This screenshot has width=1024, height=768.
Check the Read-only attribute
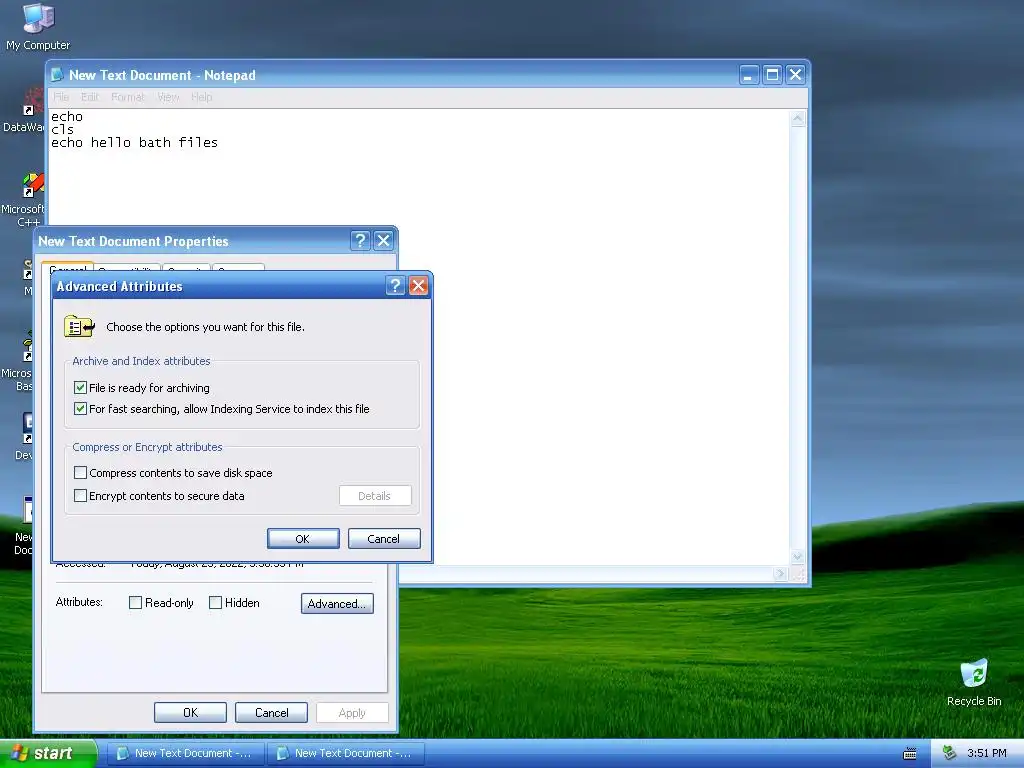135,603
